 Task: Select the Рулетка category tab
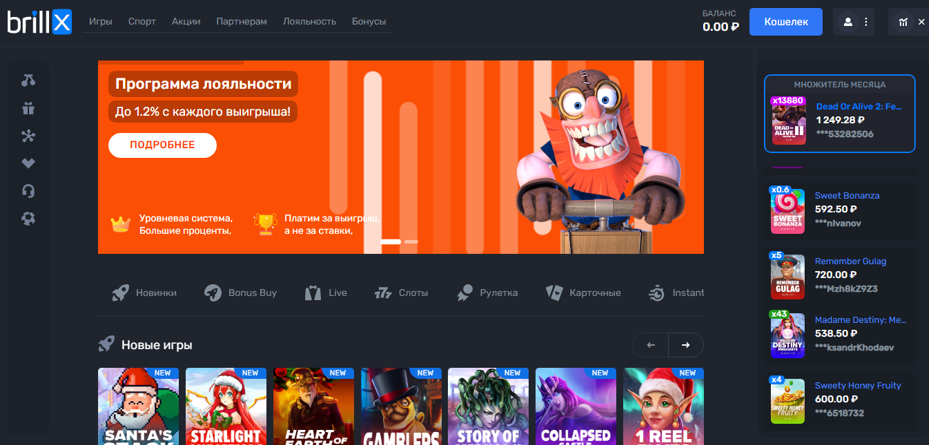coord(487,293)
